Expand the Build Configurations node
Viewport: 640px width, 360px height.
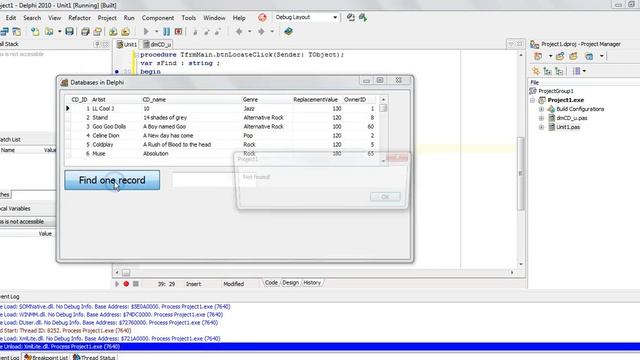[x=542, y=109]
